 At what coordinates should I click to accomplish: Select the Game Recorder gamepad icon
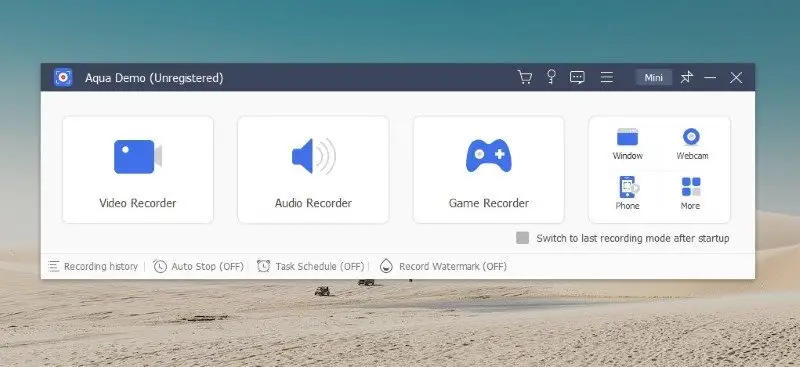coord(488,156)
